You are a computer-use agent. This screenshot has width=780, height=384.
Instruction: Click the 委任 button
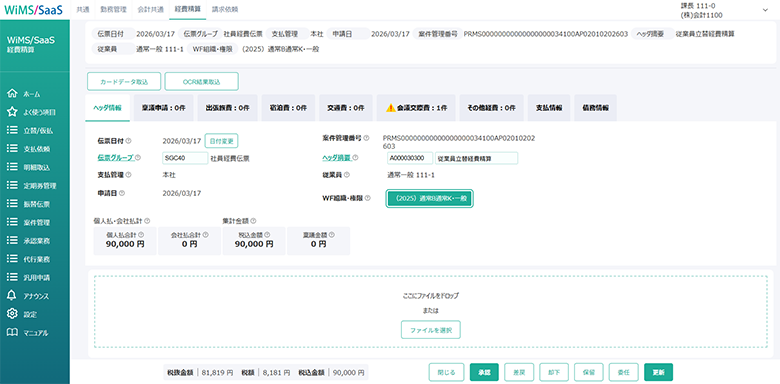pyautogui.click(x=624, y=372)
